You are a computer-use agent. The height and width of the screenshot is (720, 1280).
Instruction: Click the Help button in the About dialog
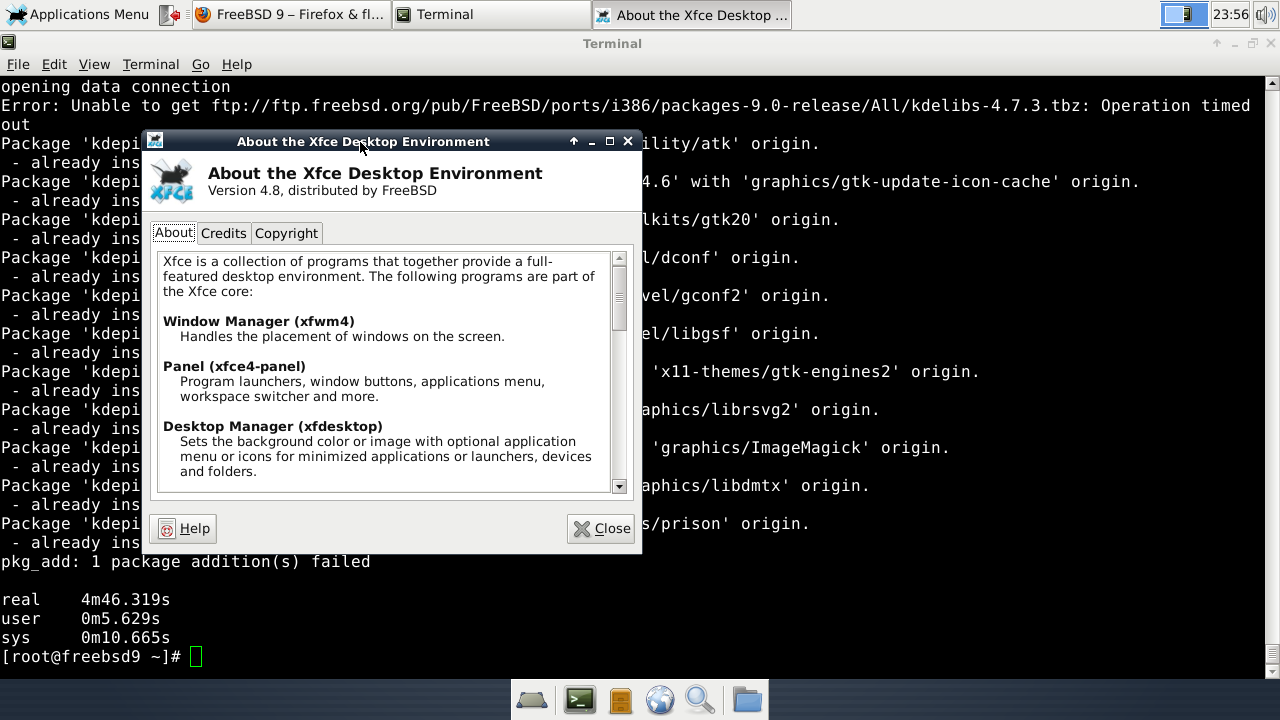[x=183, y=529]
